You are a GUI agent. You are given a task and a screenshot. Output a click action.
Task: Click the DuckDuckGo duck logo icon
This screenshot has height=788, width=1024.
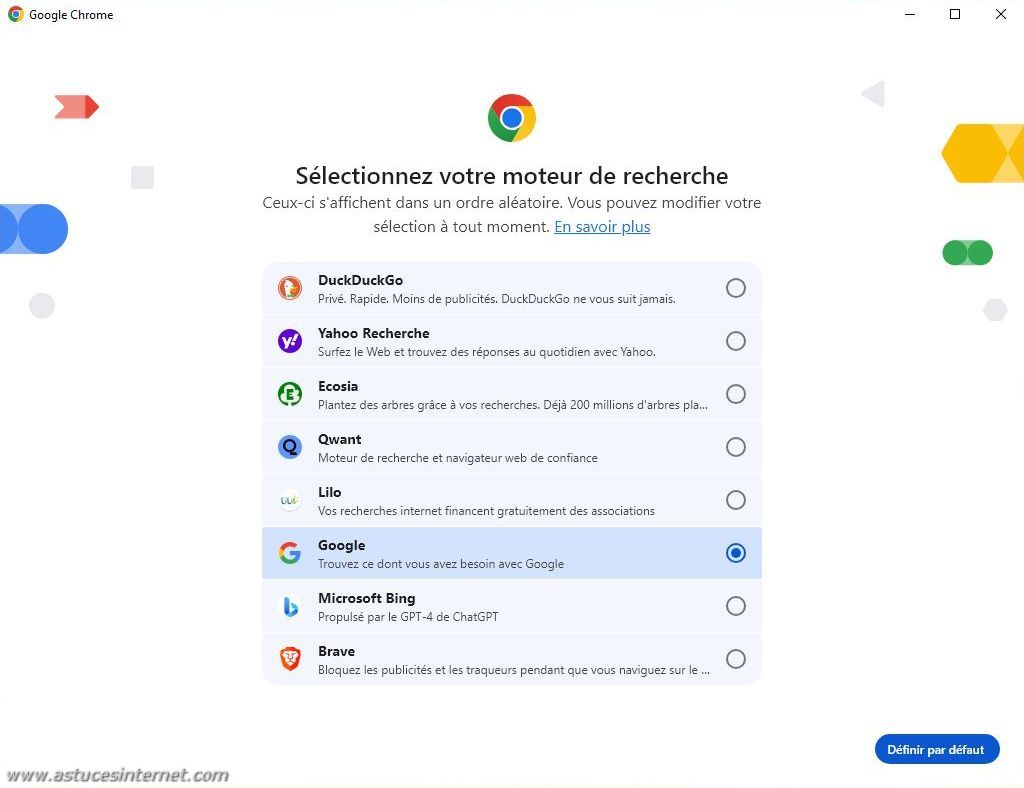290,288
